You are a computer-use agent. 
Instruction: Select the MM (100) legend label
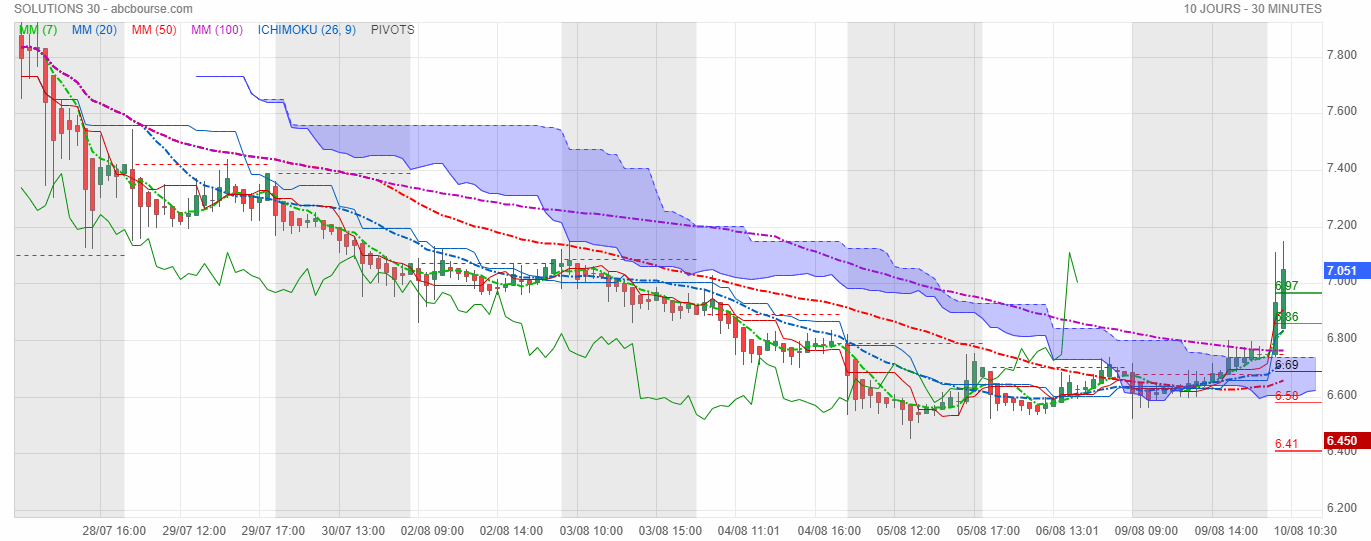point(217,30)
